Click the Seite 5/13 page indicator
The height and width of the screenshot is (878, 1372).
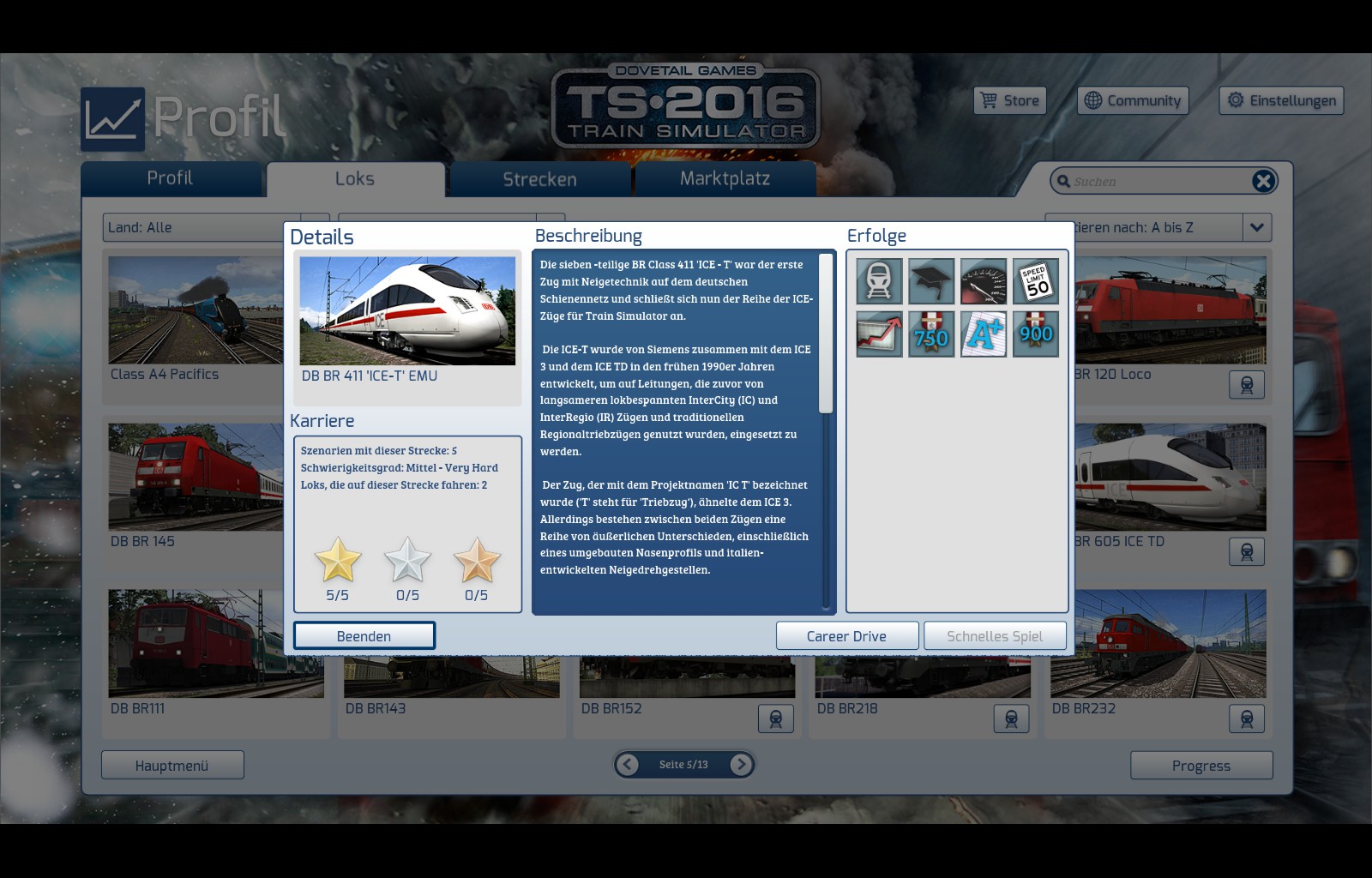683,765
